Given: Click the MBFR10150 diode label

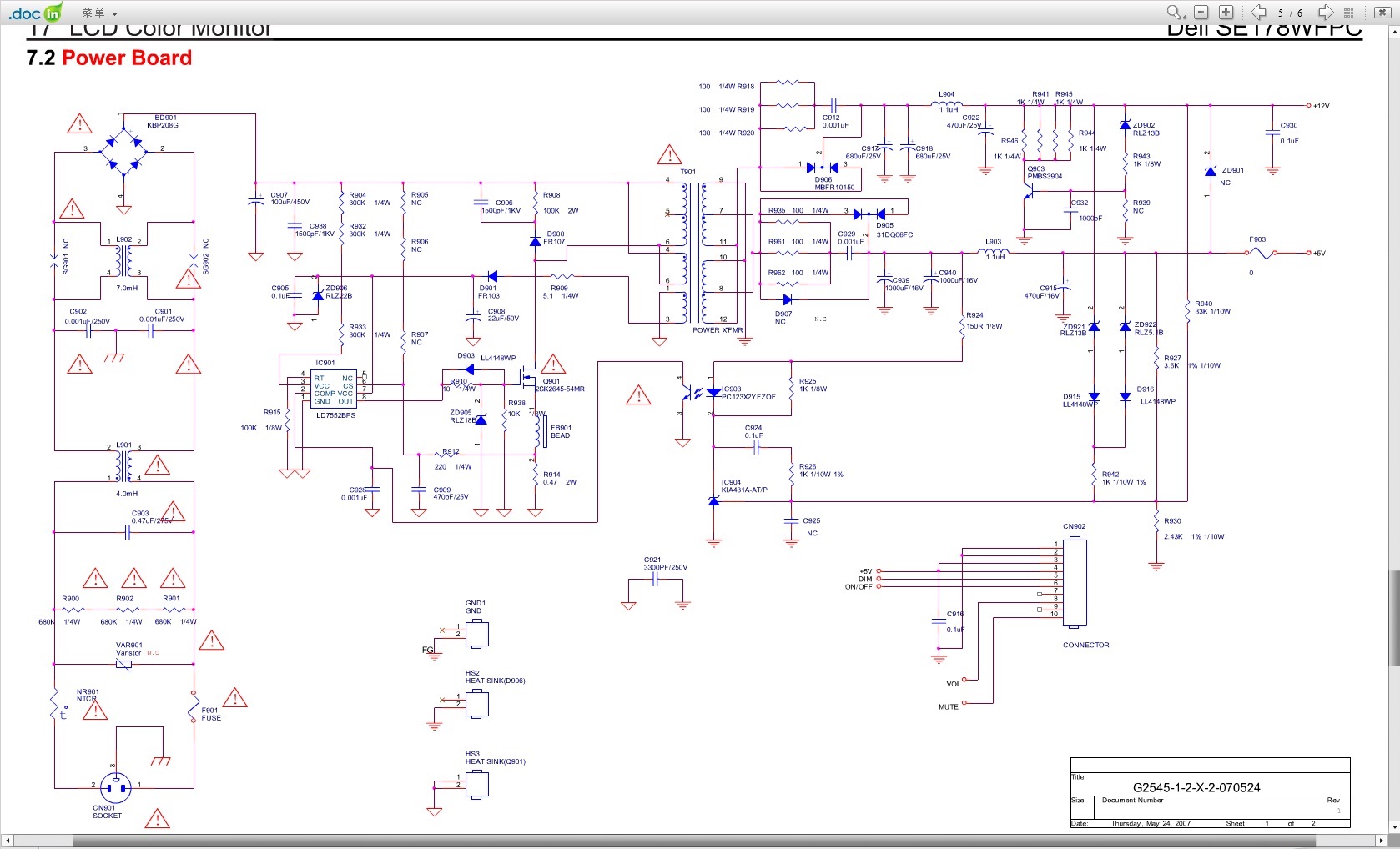Looking at the screenshot, I should click(x=834, y=187).
